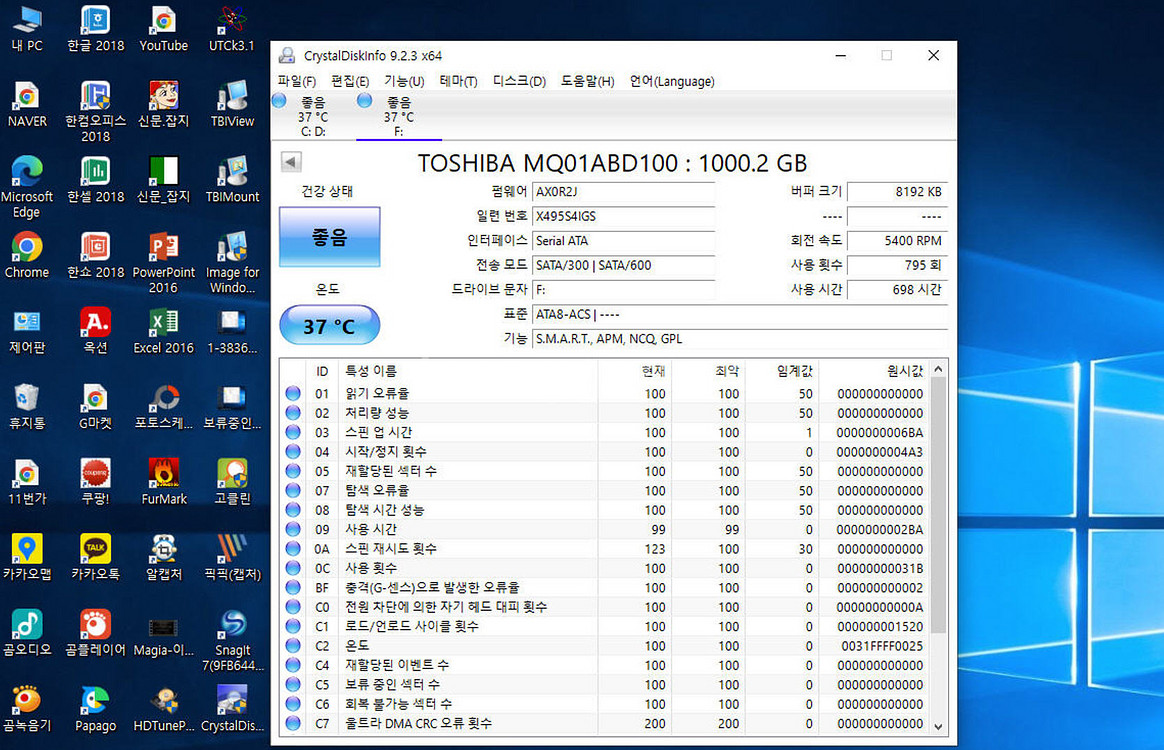The height and width of the screenshot is (750, 1164).
Task: Launch 알캡처 capture tool icon
Action: [x=163, y=558]
